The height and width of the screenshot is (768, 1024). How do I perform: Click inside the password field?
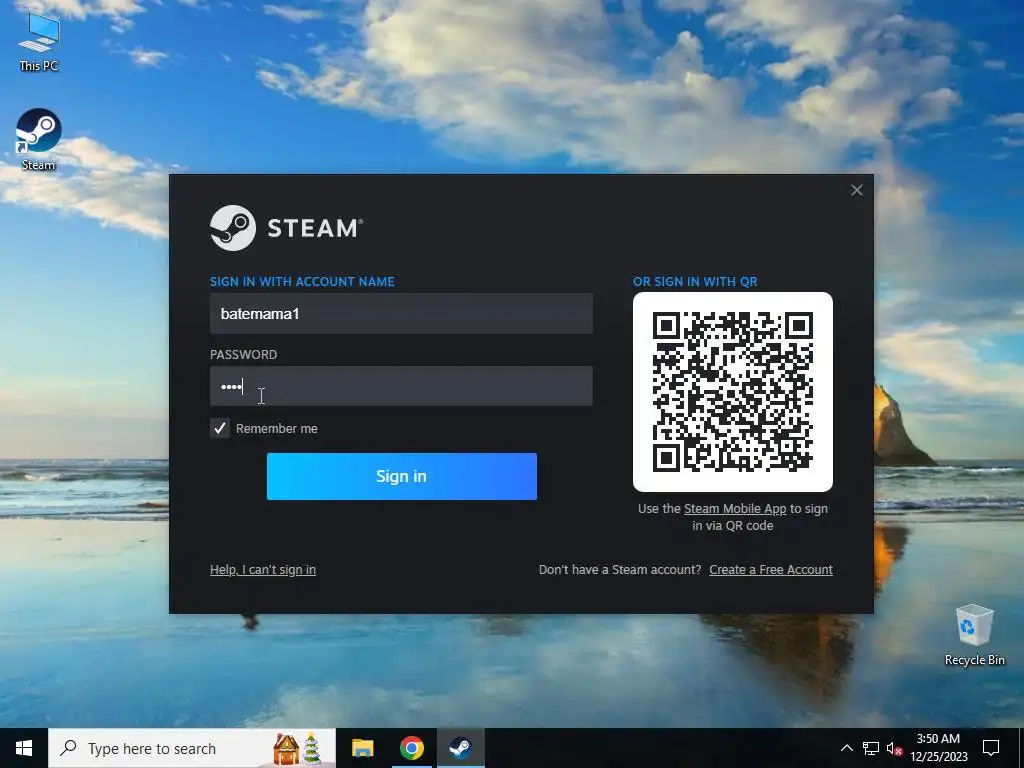pos(402,386)
